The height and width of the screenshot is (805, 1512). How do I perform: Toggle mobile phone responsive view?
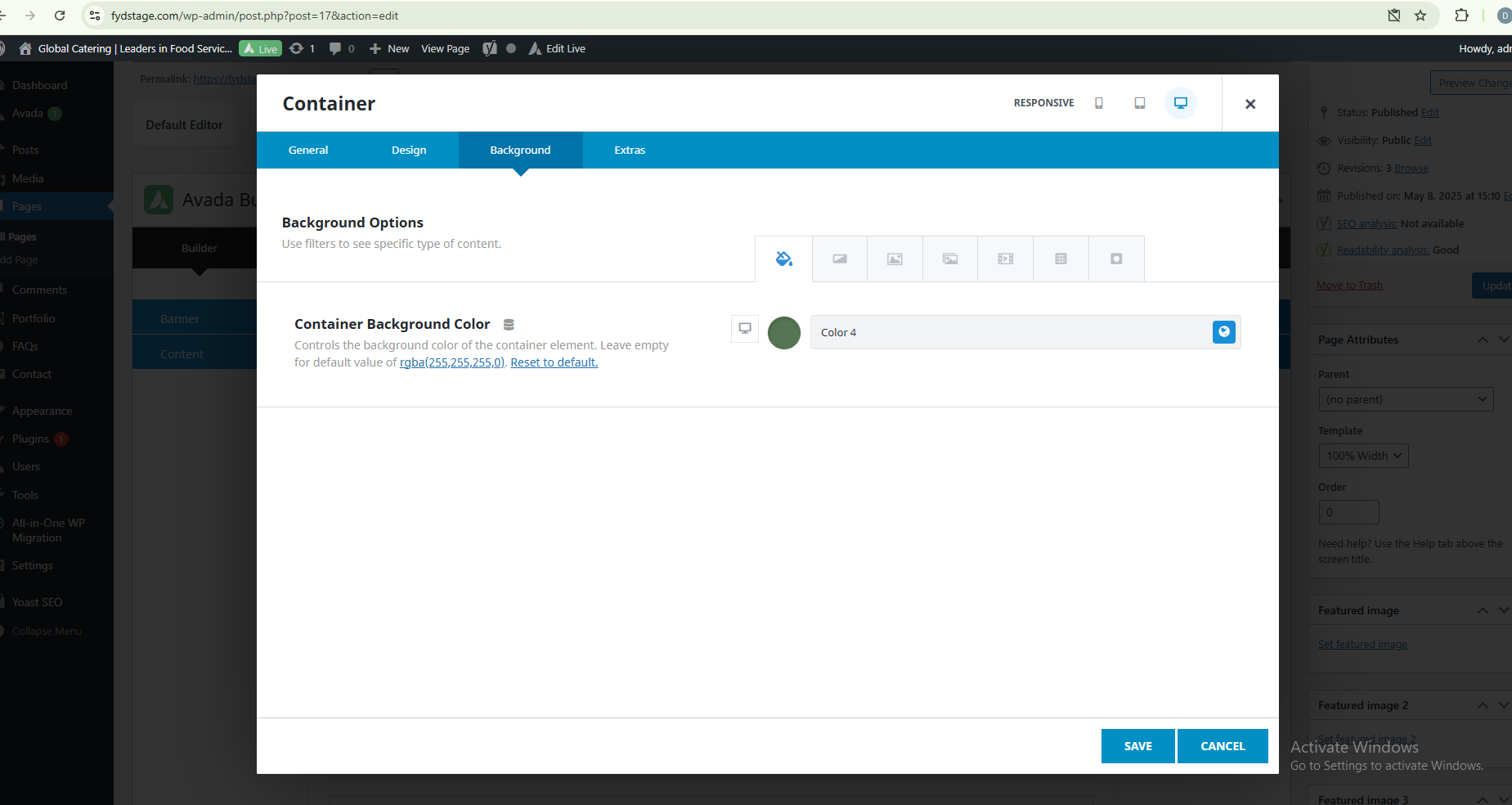[1099, 103]
